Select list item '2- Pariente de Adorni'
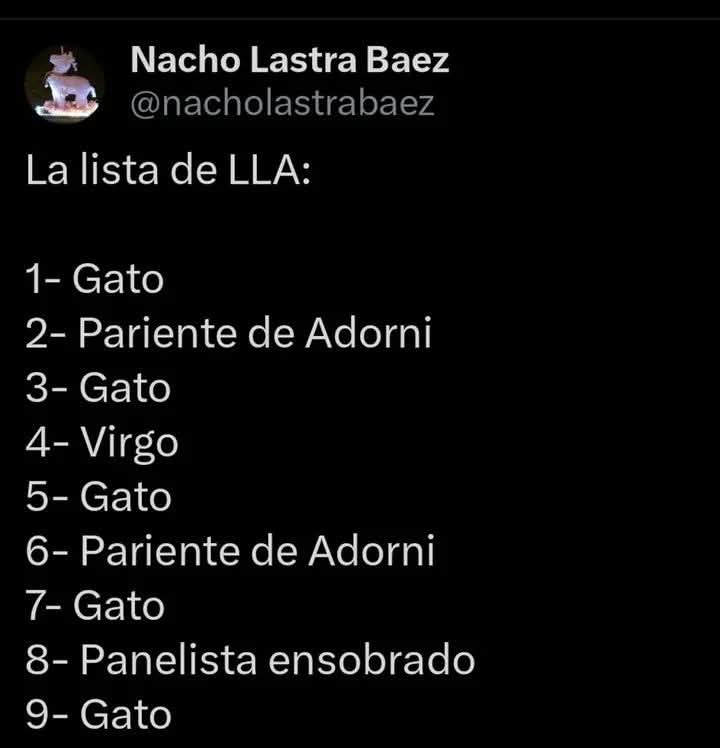The image size is (720, 748). click(229, 333)
